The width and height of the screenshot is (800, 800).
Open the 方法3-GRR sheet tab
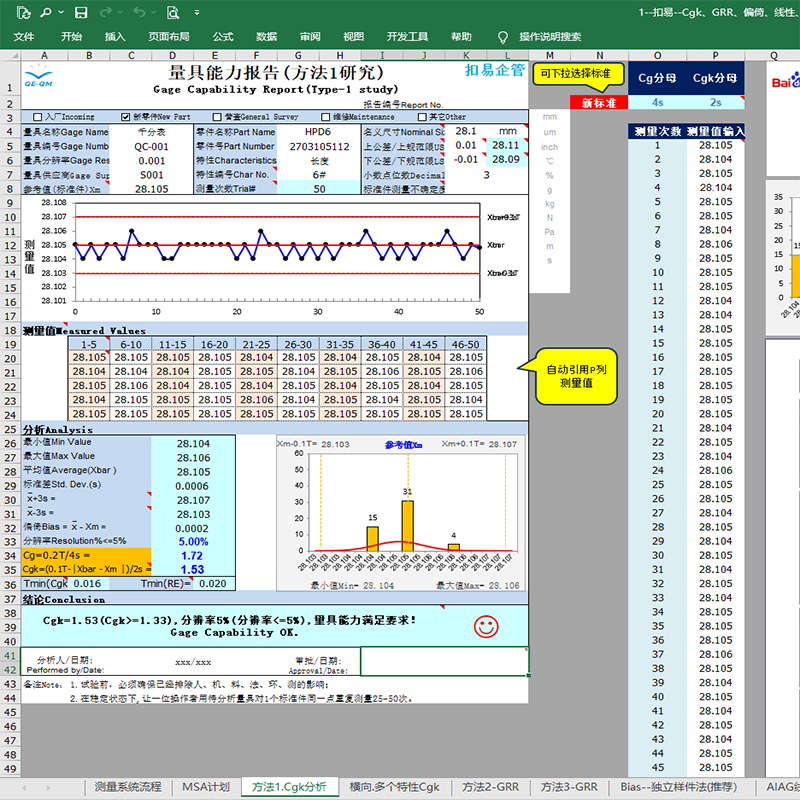[569, 787]
